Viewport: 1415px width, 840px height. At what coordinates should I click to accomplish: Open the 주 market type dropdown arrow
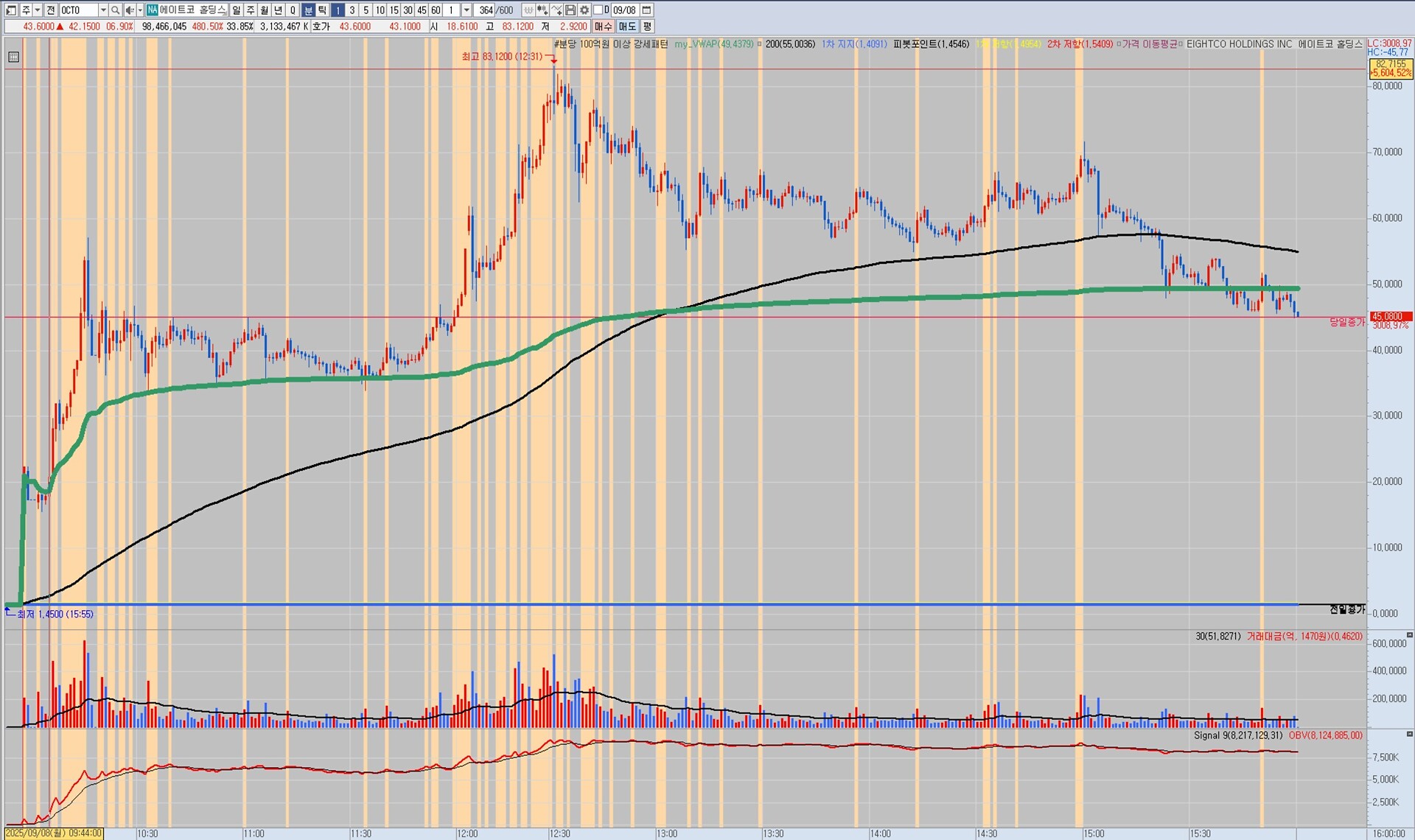pyautogui.click(x=38, y=10)
